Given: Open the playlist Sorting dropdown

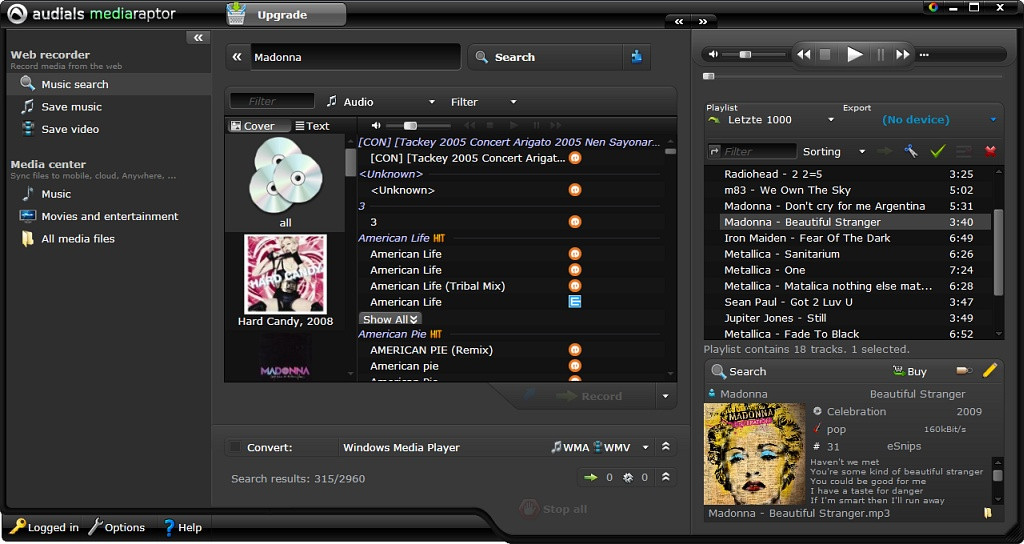Looking at the screenshot, I should pos(833,152).
